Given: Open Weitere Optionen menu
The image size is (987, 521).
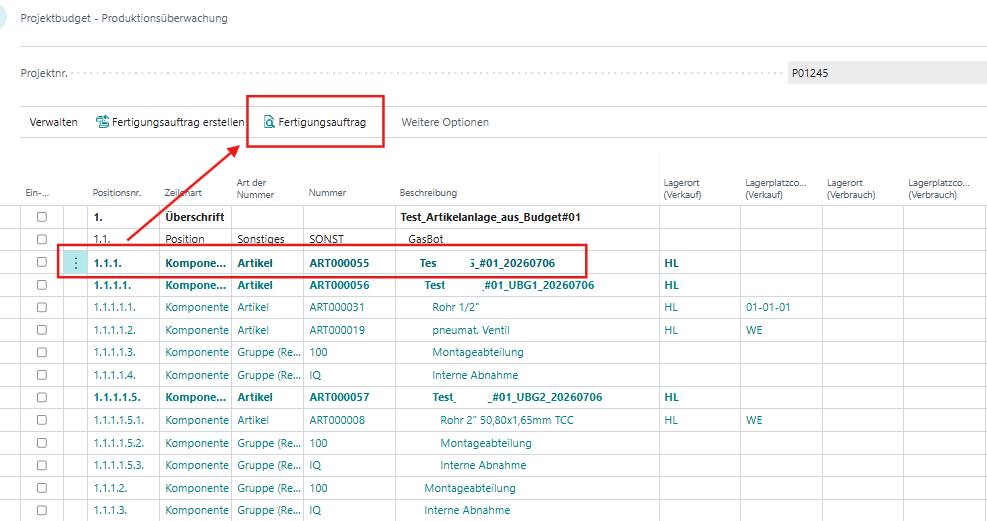Looking at the screenshot, I should [x=445, y=122].
